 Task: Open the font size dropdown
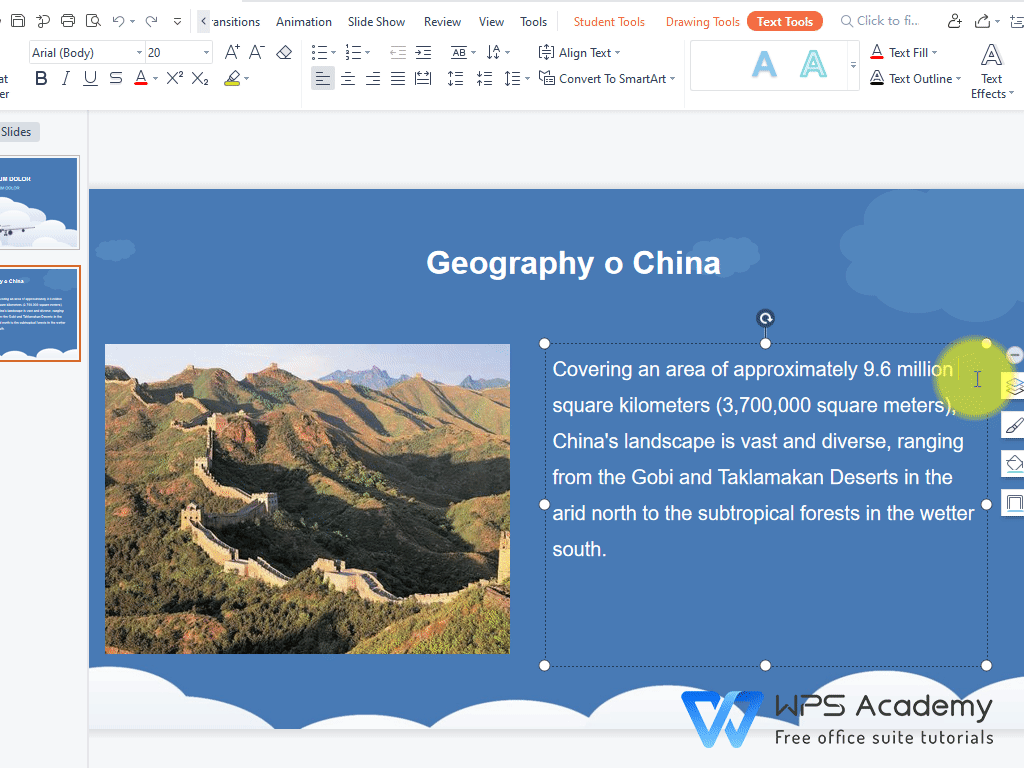click(206, 52)
